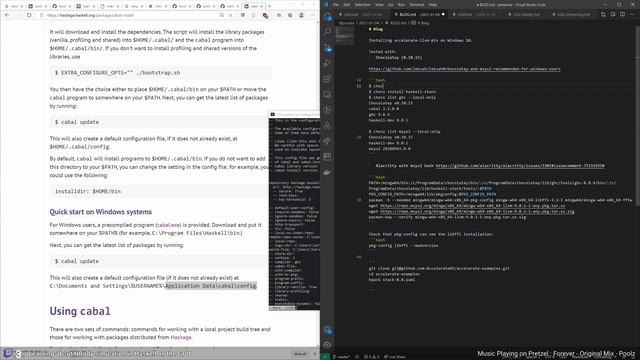Open the Run menu in VS Code
Screen dimensions: 640x360
401,4
